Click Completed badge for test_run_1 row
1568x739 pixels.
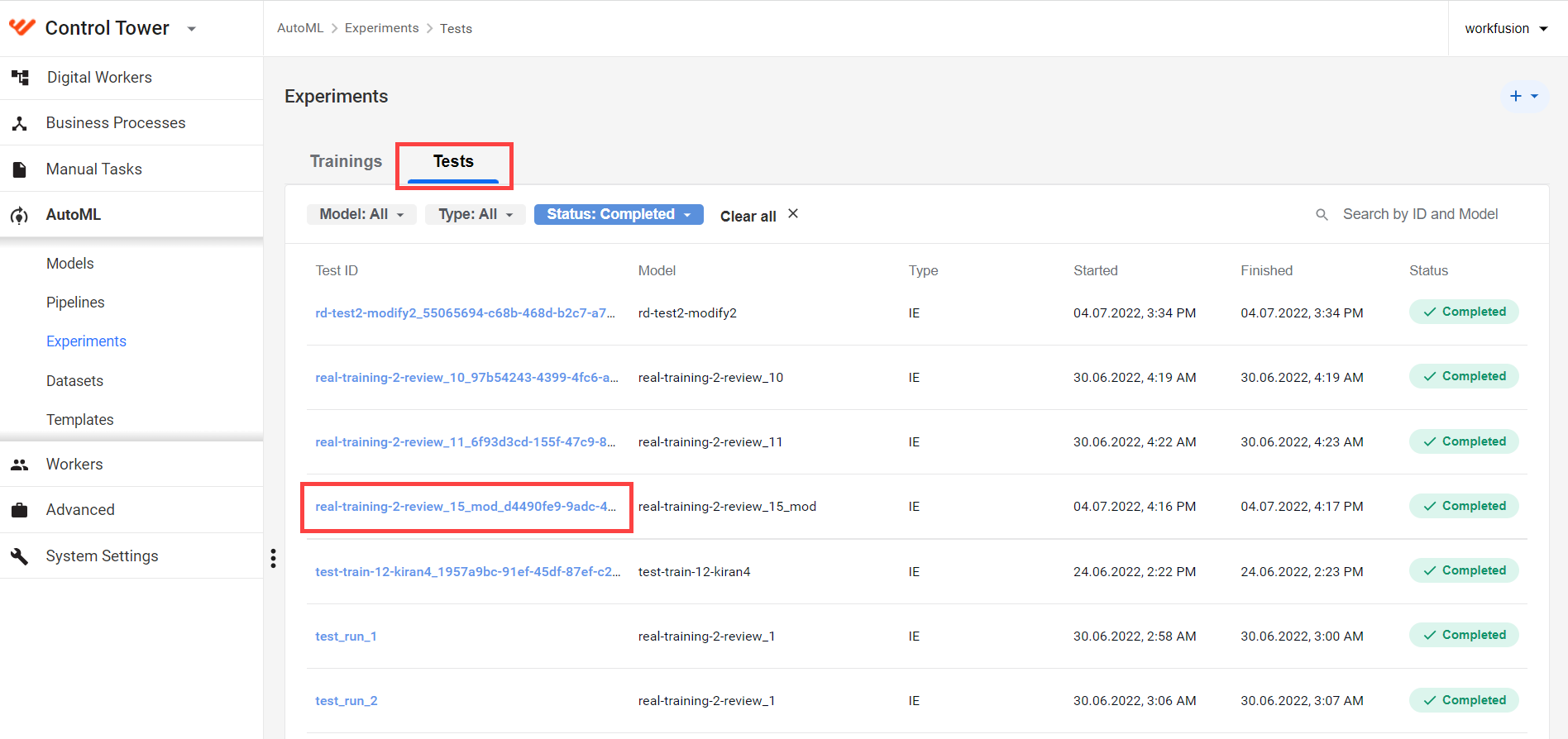(1464, 635)
